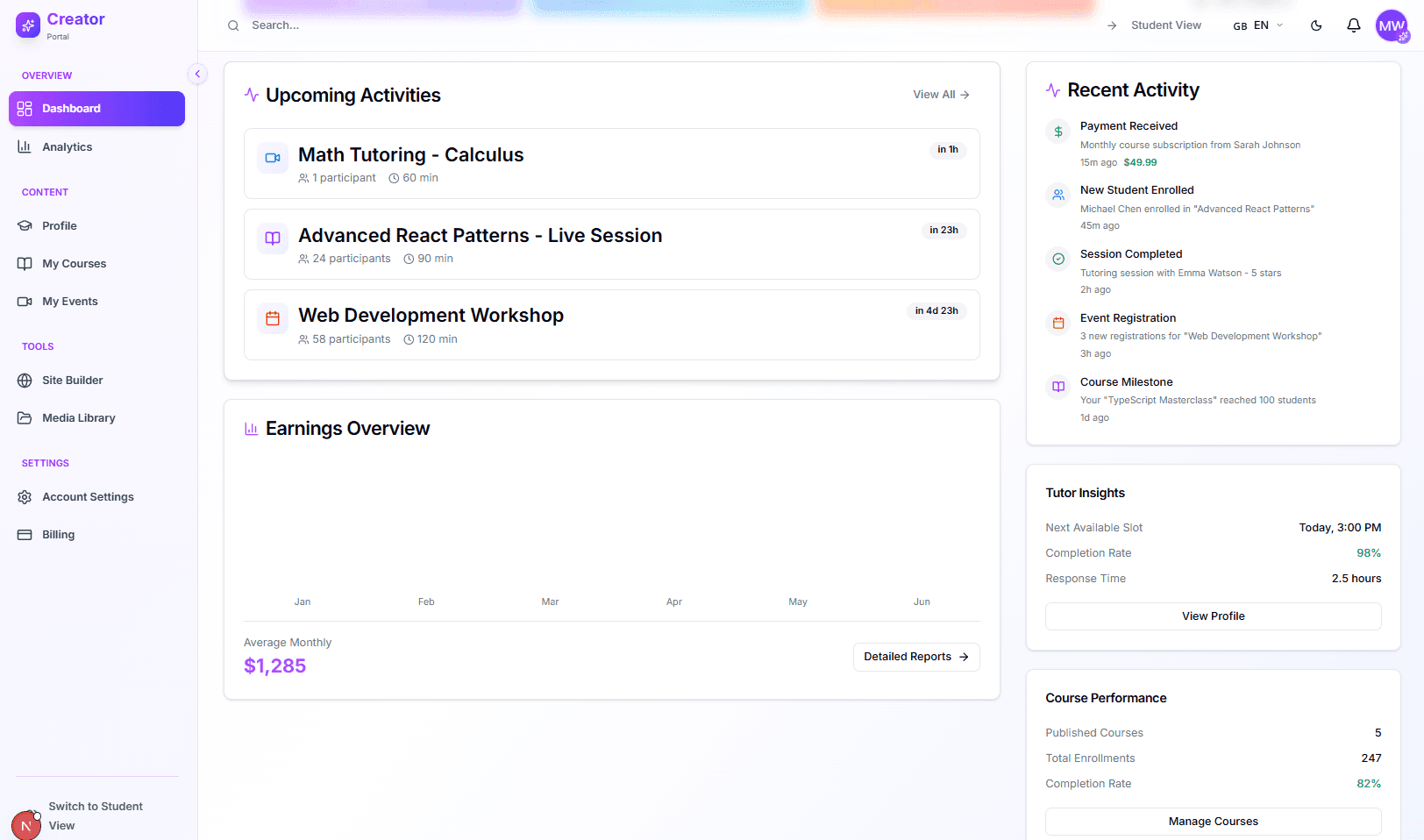Click the Creator Portal logo

coord(28,25)
